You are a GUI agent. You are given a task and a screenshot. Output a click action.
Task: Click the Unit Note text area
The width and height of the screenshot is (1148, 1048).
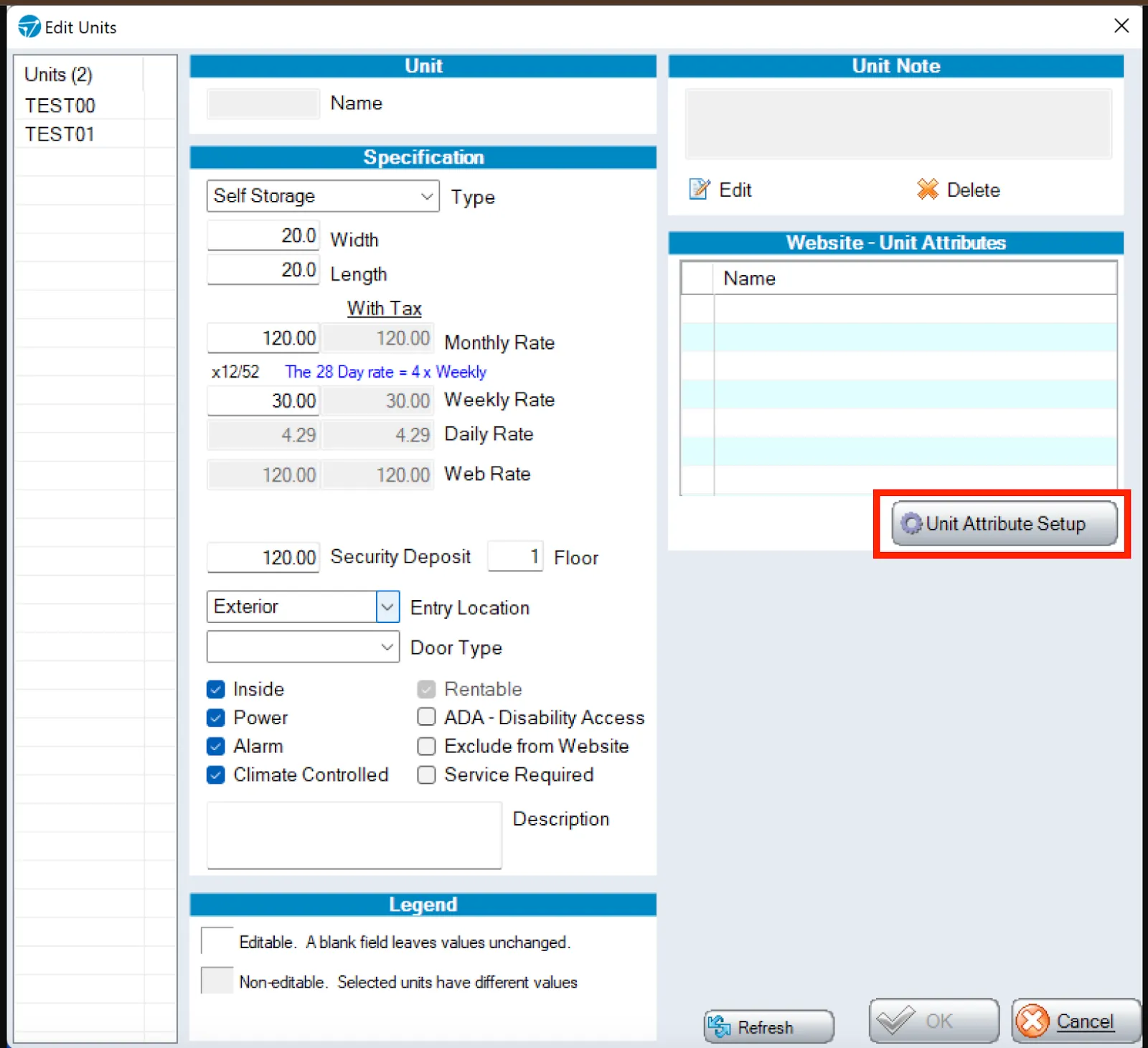[x=898, y=124]
